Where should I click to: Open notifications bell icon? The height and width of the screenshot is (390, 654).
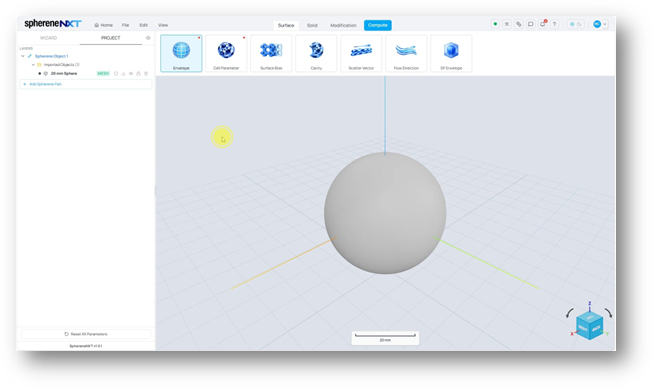click(x=542, y=24)
